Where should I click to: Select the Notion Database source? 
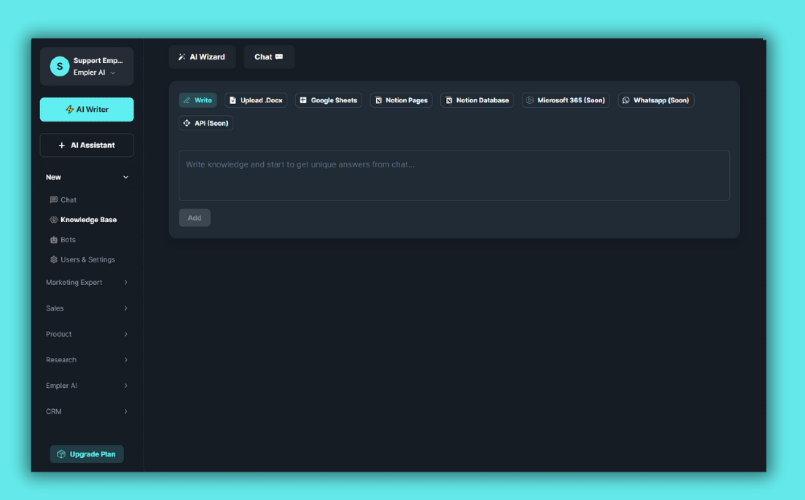[x=477, y=100]
